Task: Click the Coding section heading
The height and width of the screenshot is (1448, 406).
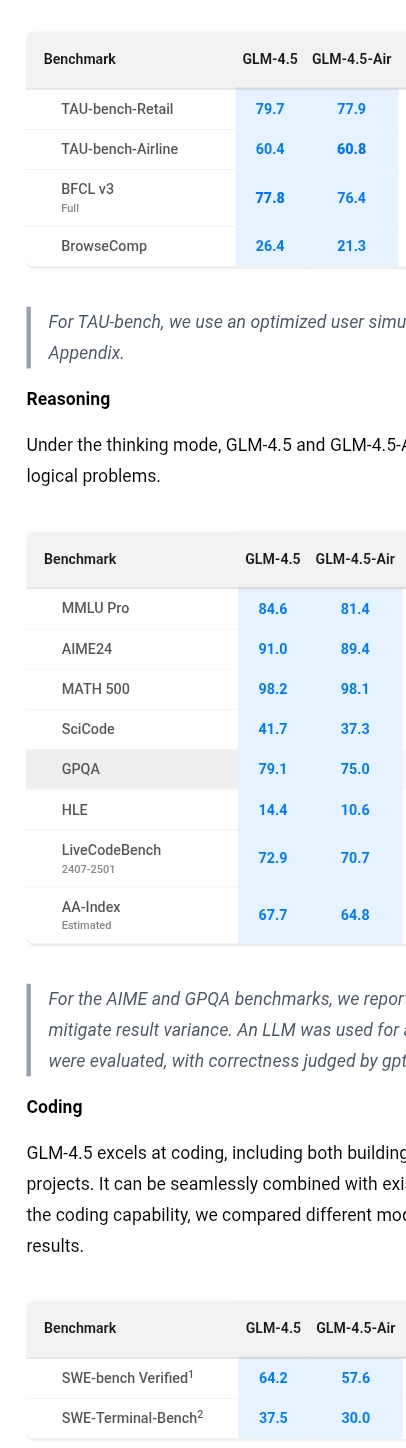Action: pos(54,1107)
